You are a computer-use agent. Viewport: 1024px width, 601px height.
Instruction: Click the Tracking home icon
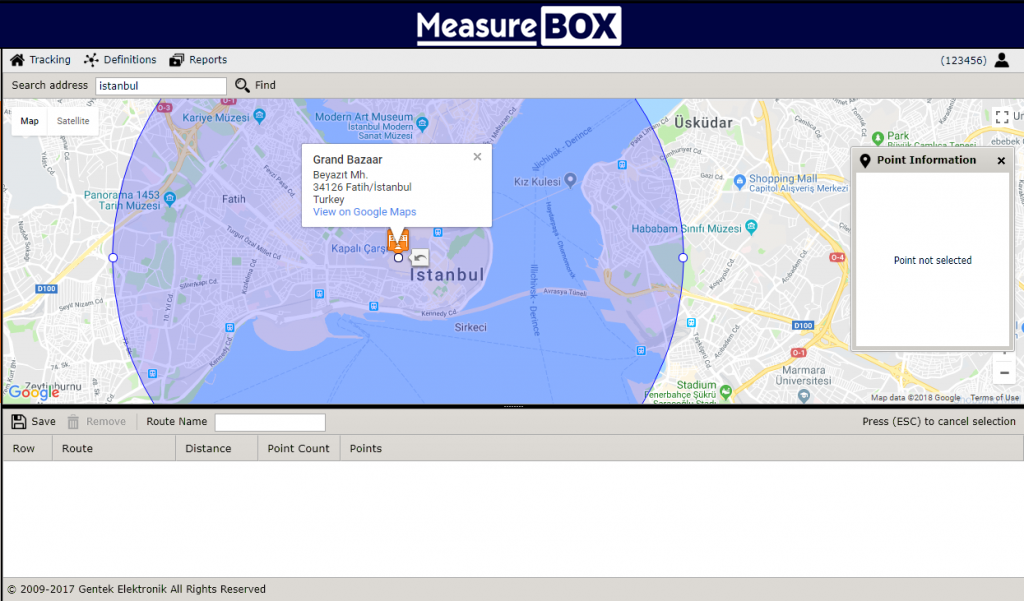coord(17,60)
